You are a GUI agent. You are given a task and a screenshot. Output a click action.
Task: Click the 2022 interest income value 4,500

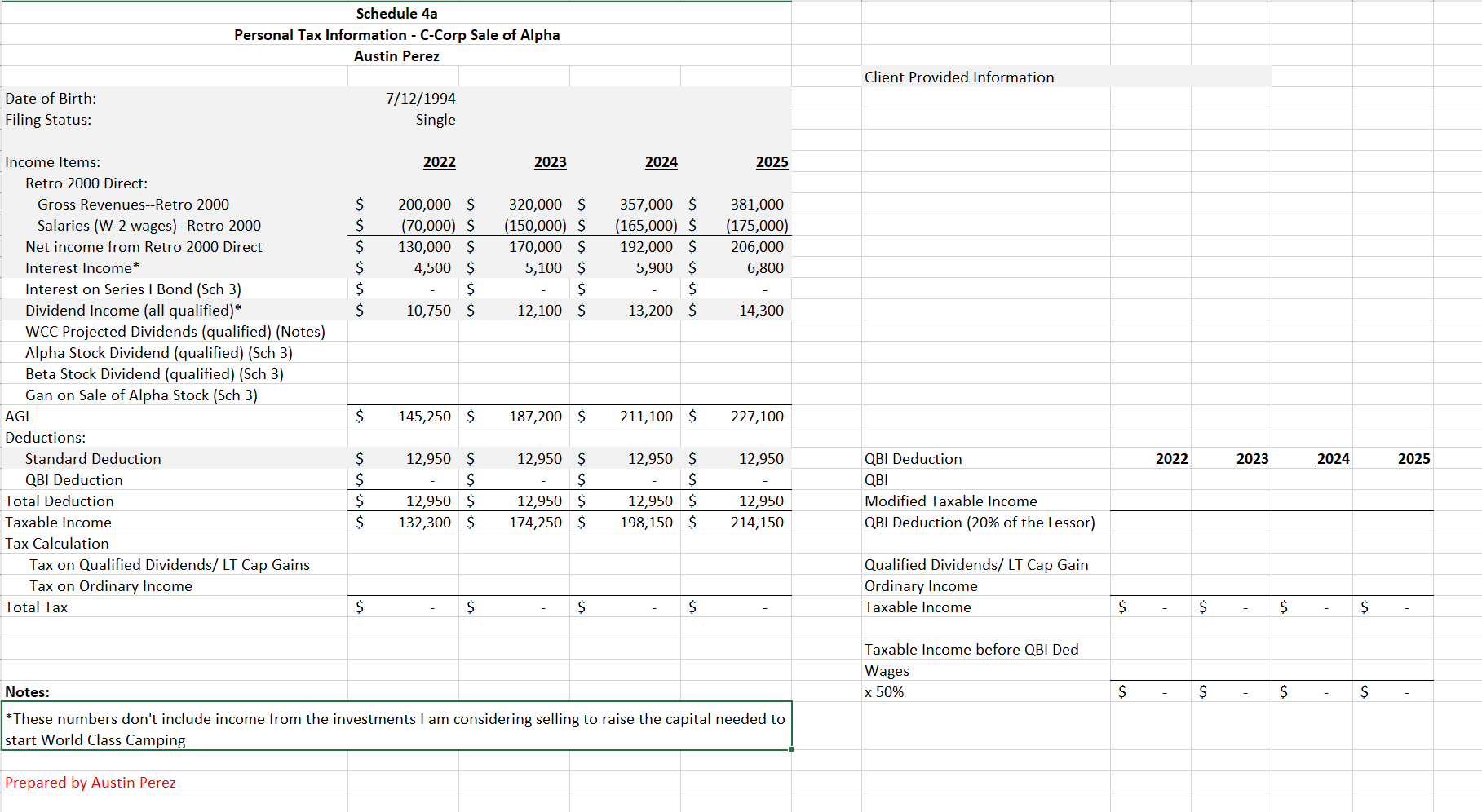432,267
